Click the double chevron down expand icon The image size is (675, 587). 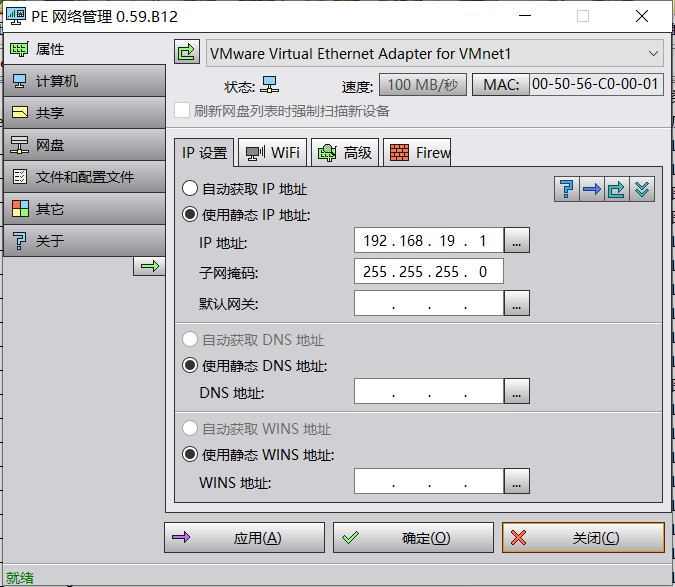[x=642, y=189]
